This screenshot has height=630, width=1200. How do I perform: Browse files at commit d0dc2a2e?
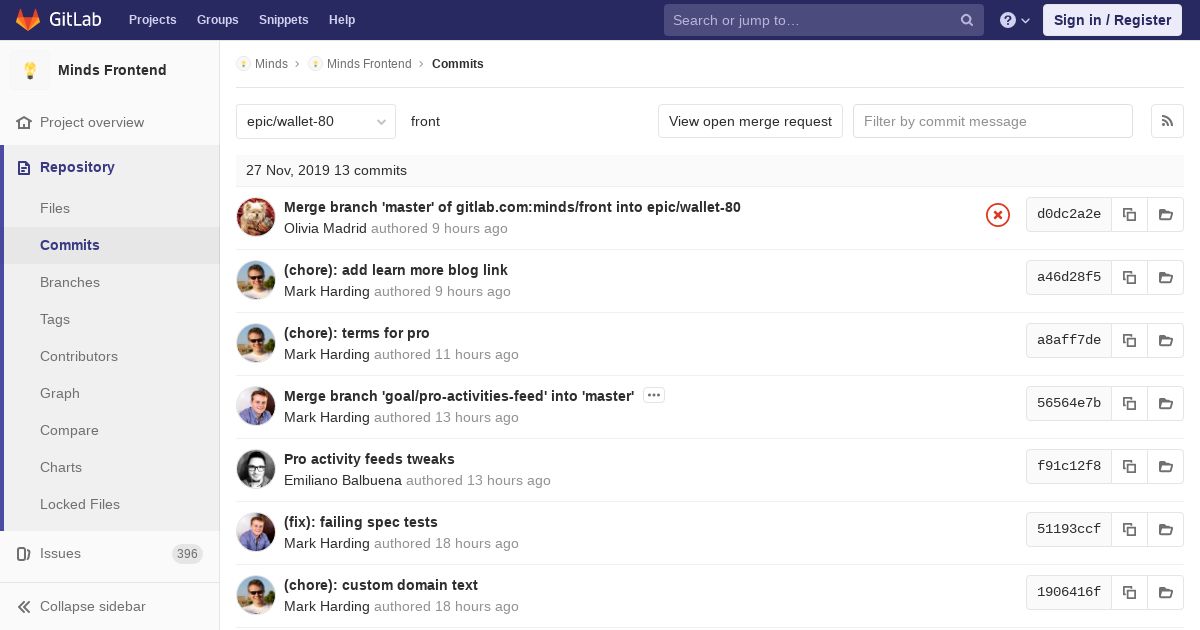click(1166, 214)
